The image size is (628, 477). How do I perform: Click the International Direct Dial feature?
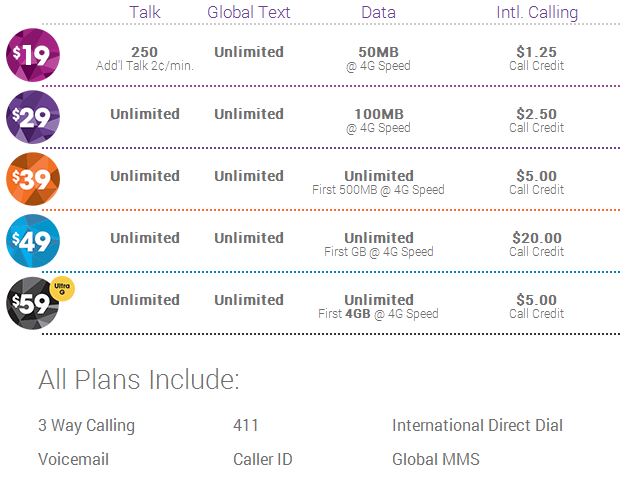point(477,425)
